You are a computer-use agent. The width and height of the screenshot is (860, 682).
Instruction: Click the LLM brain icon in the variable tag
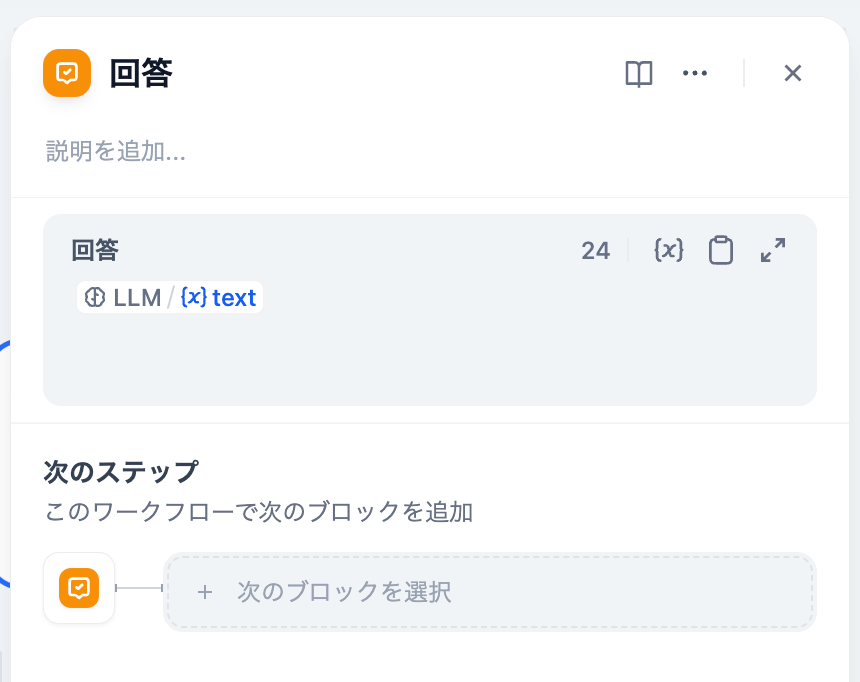pos(95,298)
